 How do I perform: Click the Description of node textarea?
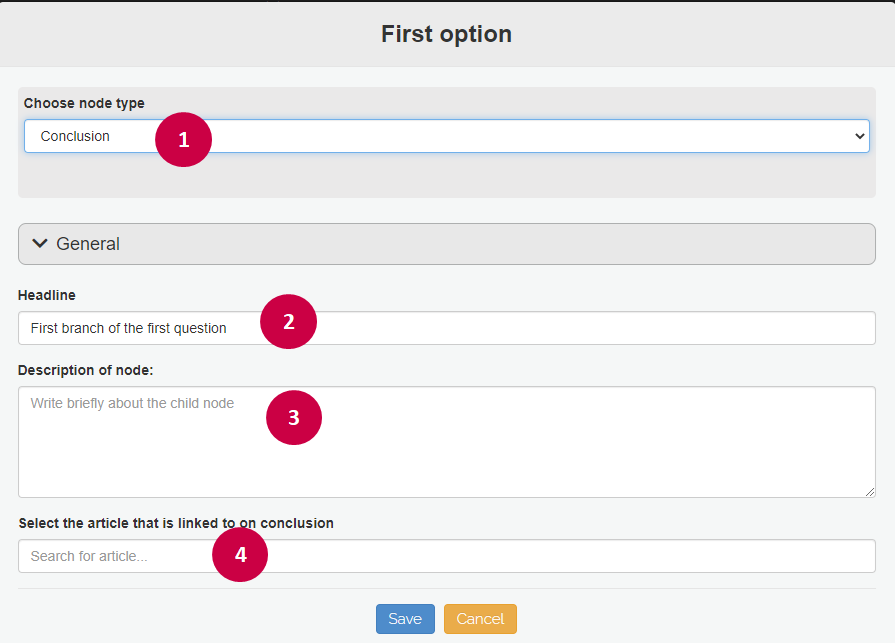[x=446, y=442]
